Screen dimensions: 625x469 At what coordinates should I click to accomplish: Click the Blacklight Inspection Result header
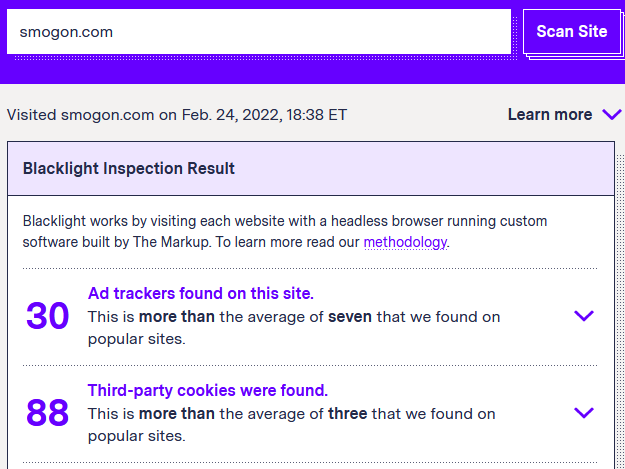click(x=129, y=168)
